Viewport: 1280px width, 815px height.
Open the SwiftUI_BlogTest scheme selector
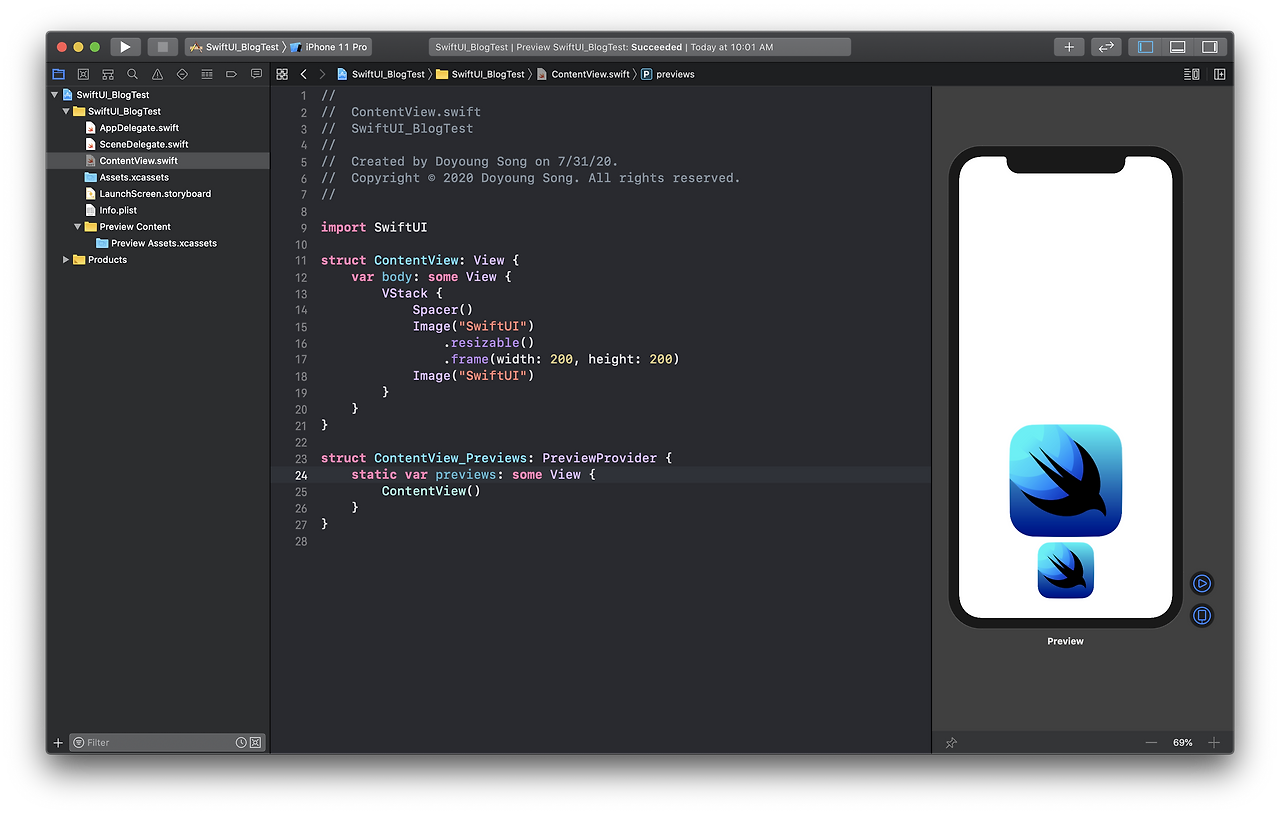pyautogui.click(x=235, y=47)
